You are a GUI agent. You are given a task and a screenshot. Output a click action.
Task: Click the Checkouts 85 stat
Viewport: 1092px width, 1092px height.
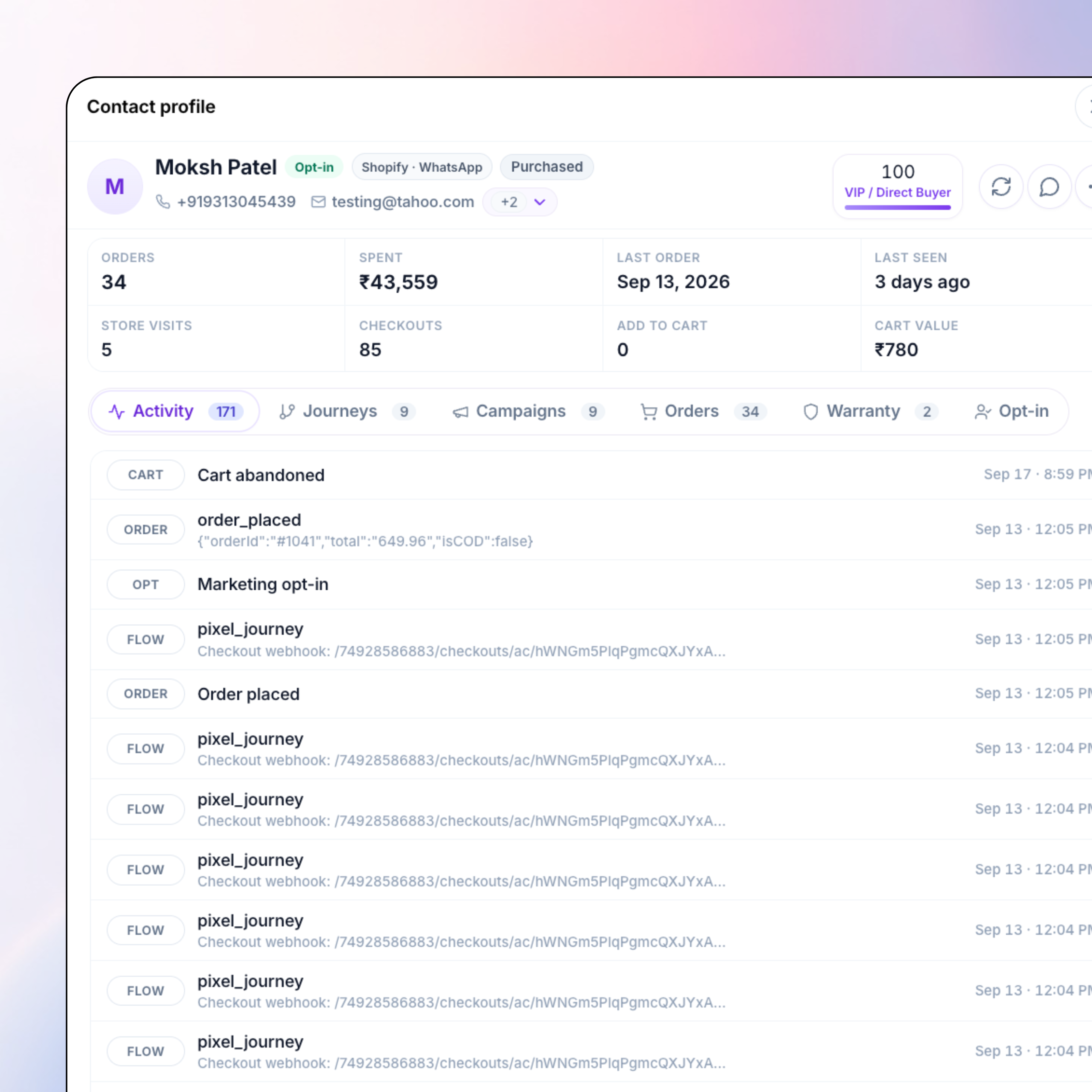pos(474,339)
